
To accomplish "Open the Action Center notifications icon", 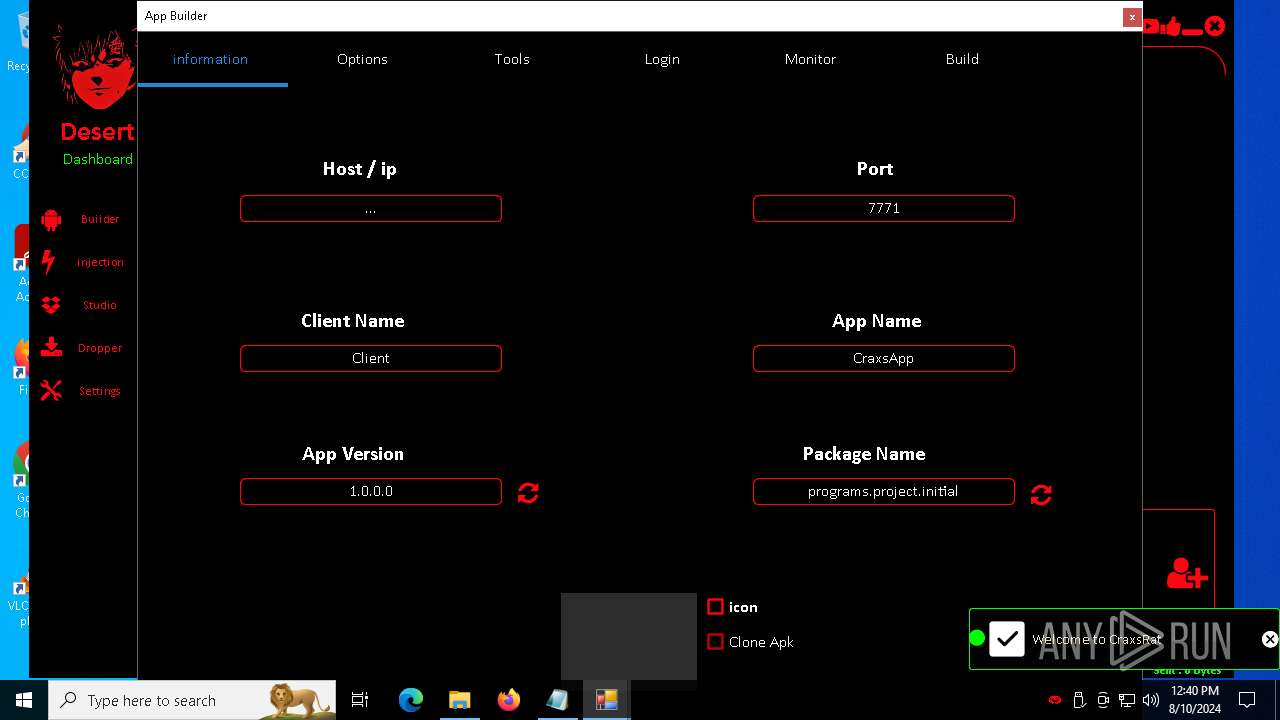I will pyautogui.click(x=1247, y=700).
